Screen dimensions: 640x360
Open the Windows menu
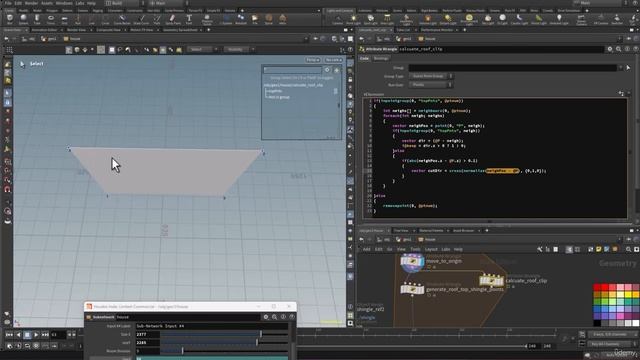(x=64, y=3)
